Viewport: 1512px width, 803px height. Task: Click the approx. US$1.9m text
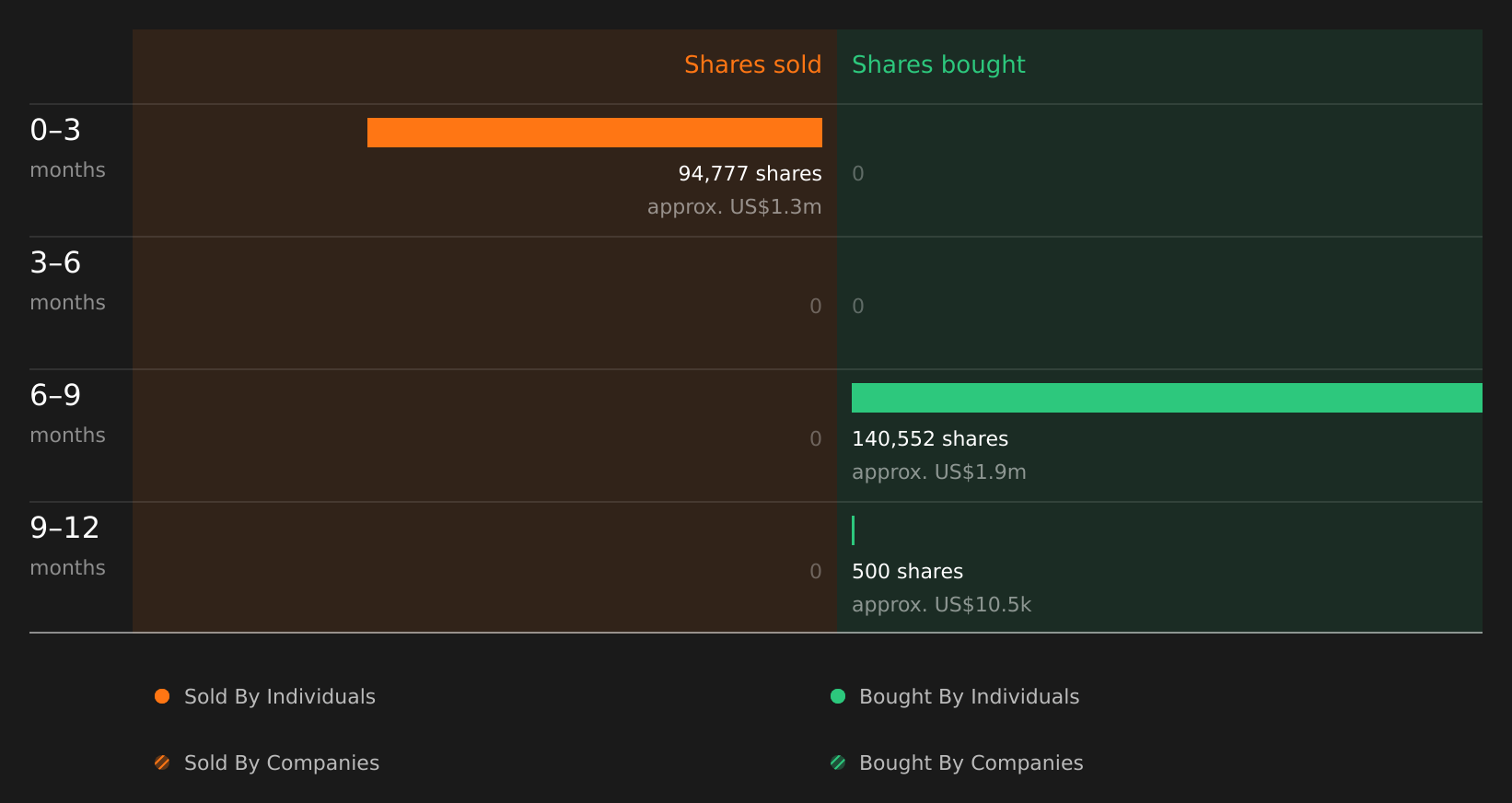939,472
